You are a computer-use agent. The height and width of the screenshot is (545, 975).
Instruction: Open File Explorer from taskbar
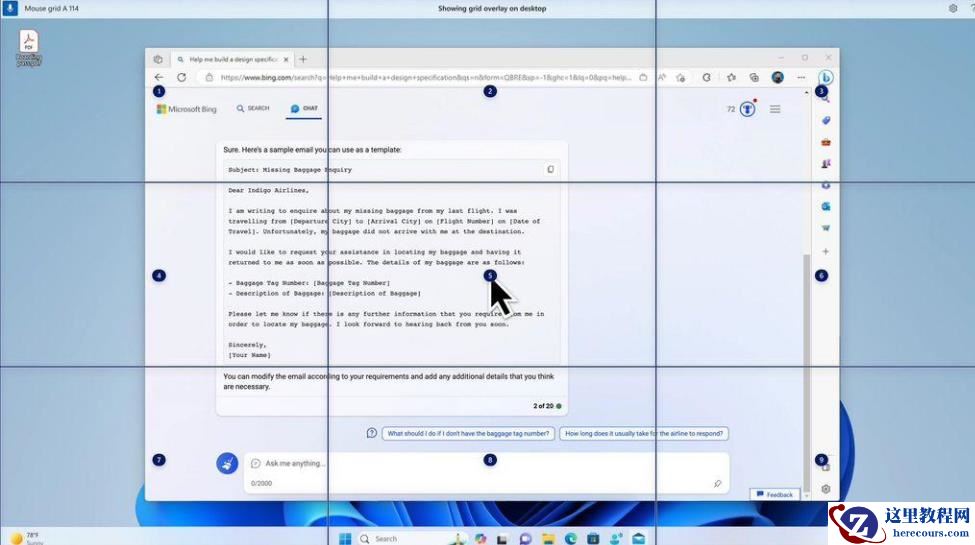548,538
